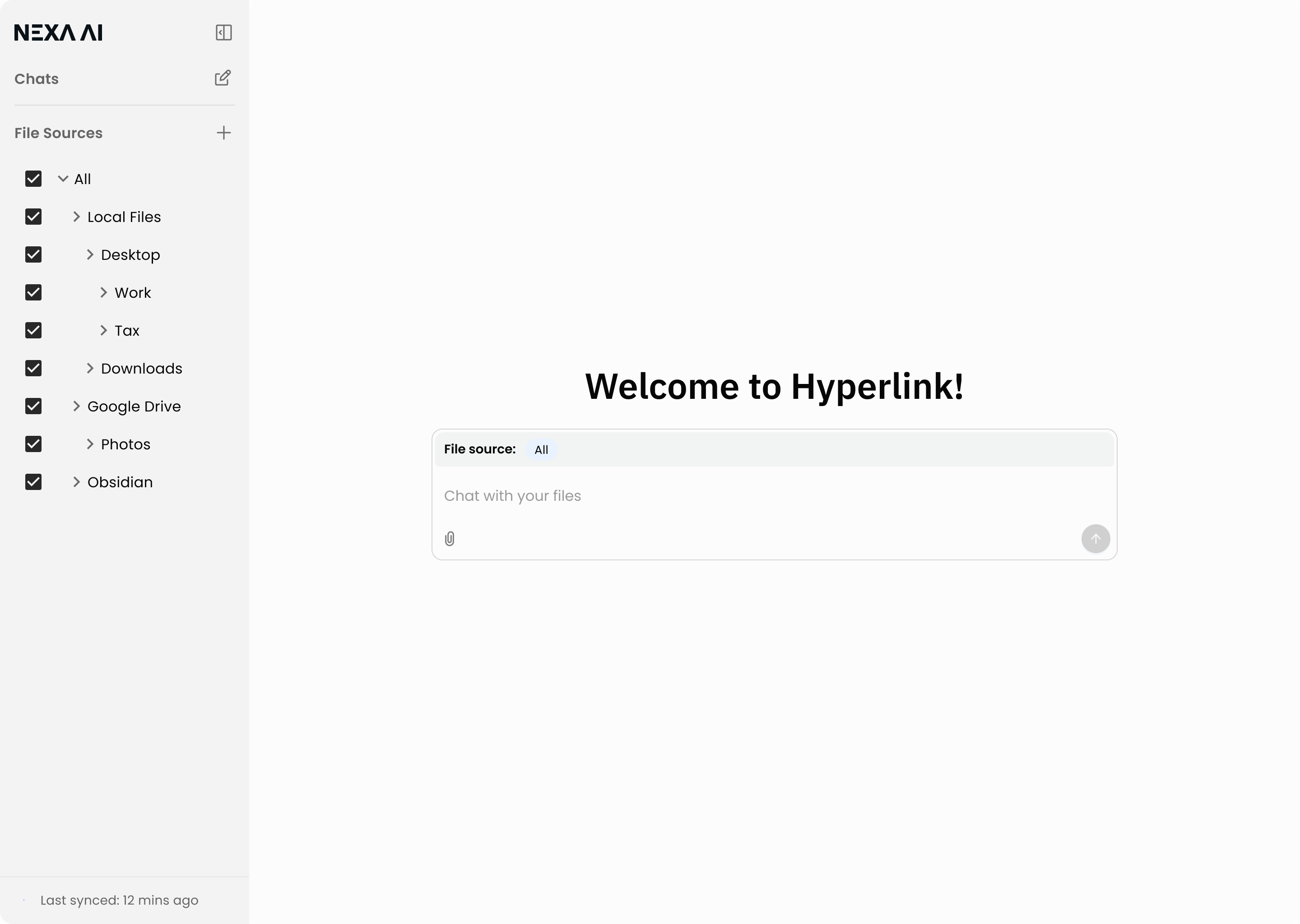
Task: Disable the Obsidian source checkbox
Action: (x=33, y=482)
